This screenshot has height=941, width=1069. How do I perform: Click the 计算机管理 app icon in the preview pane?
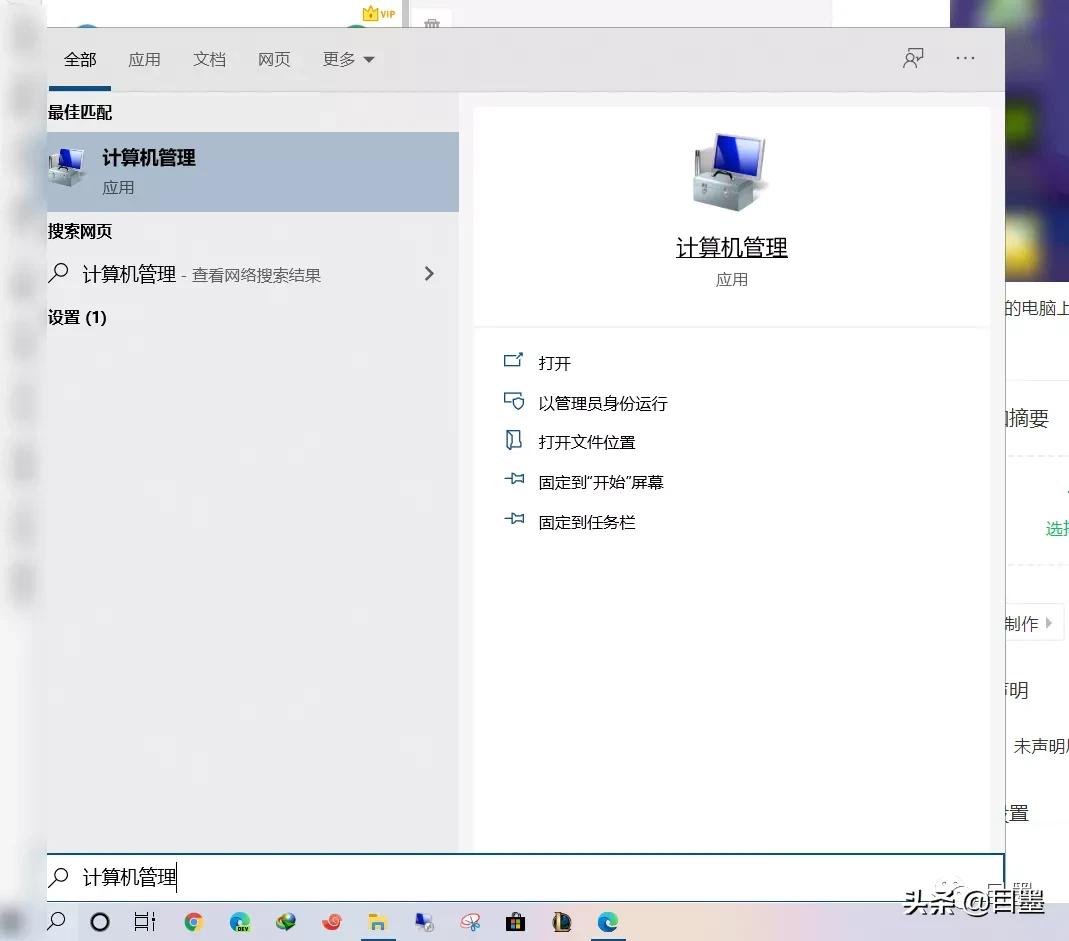pyautogui.click(x=730, y=170)
